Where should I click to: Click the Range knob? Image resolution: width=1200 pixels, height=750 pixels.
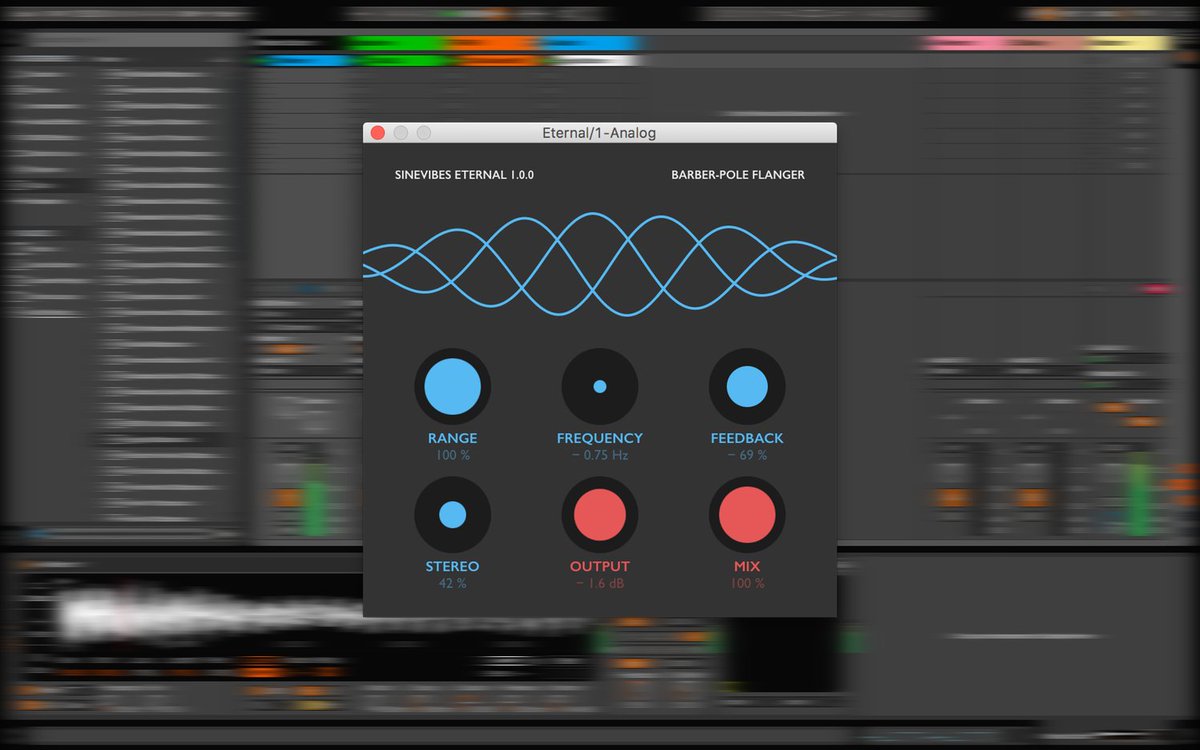(452, 386)
